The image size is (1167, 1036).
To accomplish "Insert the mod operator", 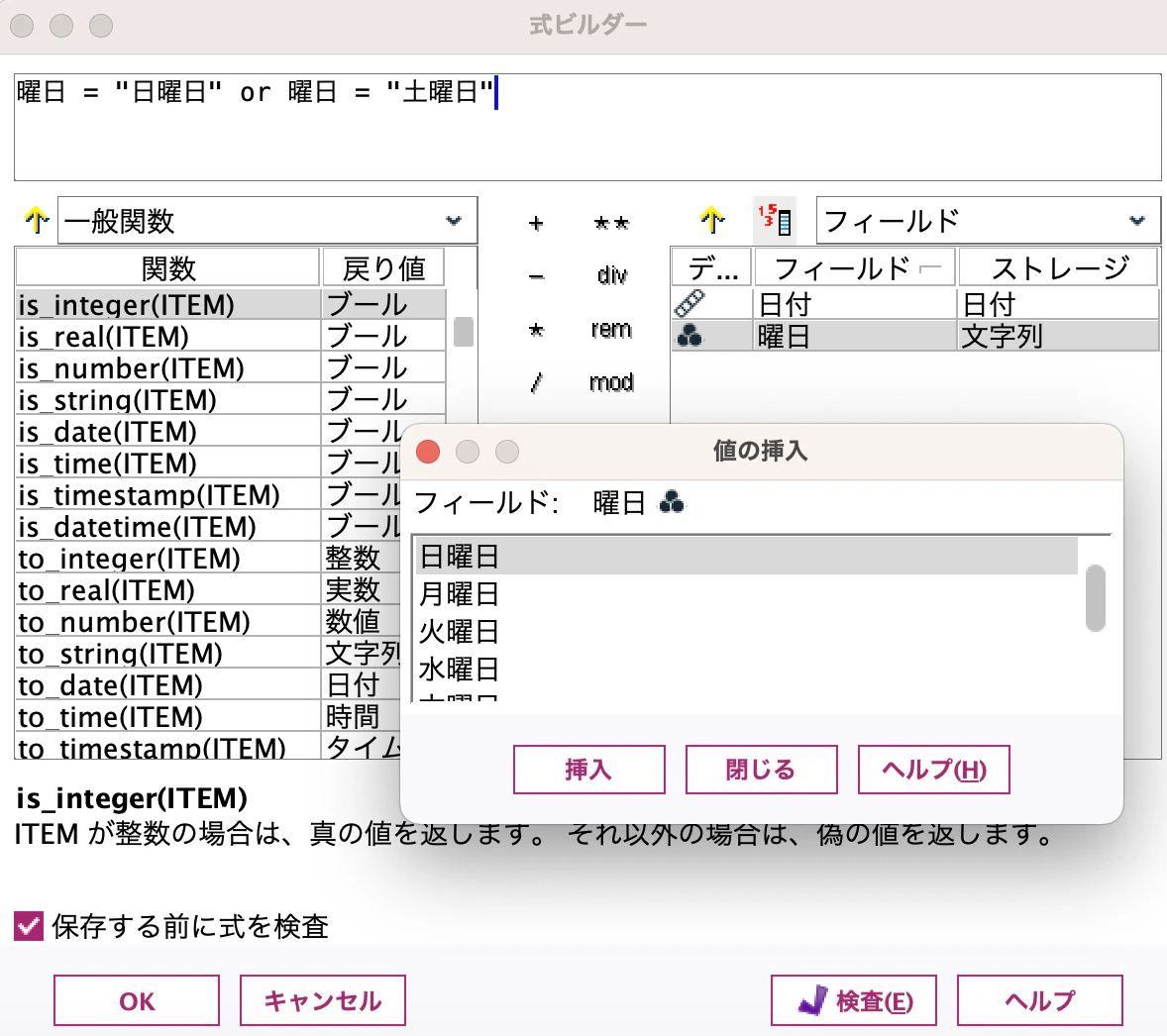I will 612,382.
